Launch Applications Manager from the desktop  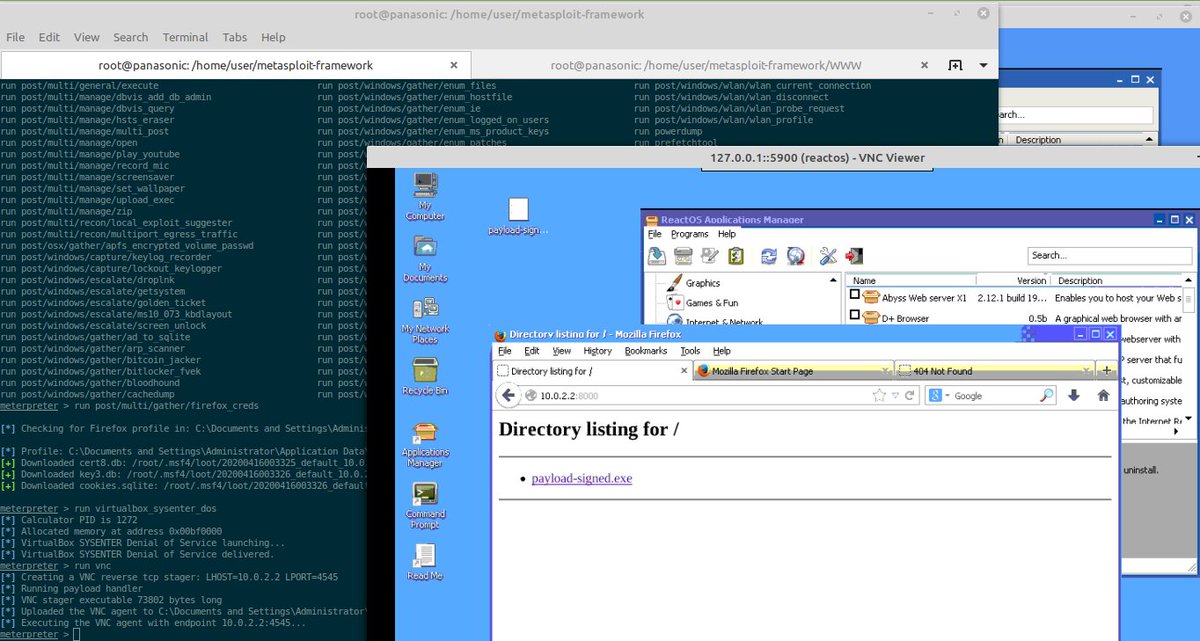tap(425, 444)
